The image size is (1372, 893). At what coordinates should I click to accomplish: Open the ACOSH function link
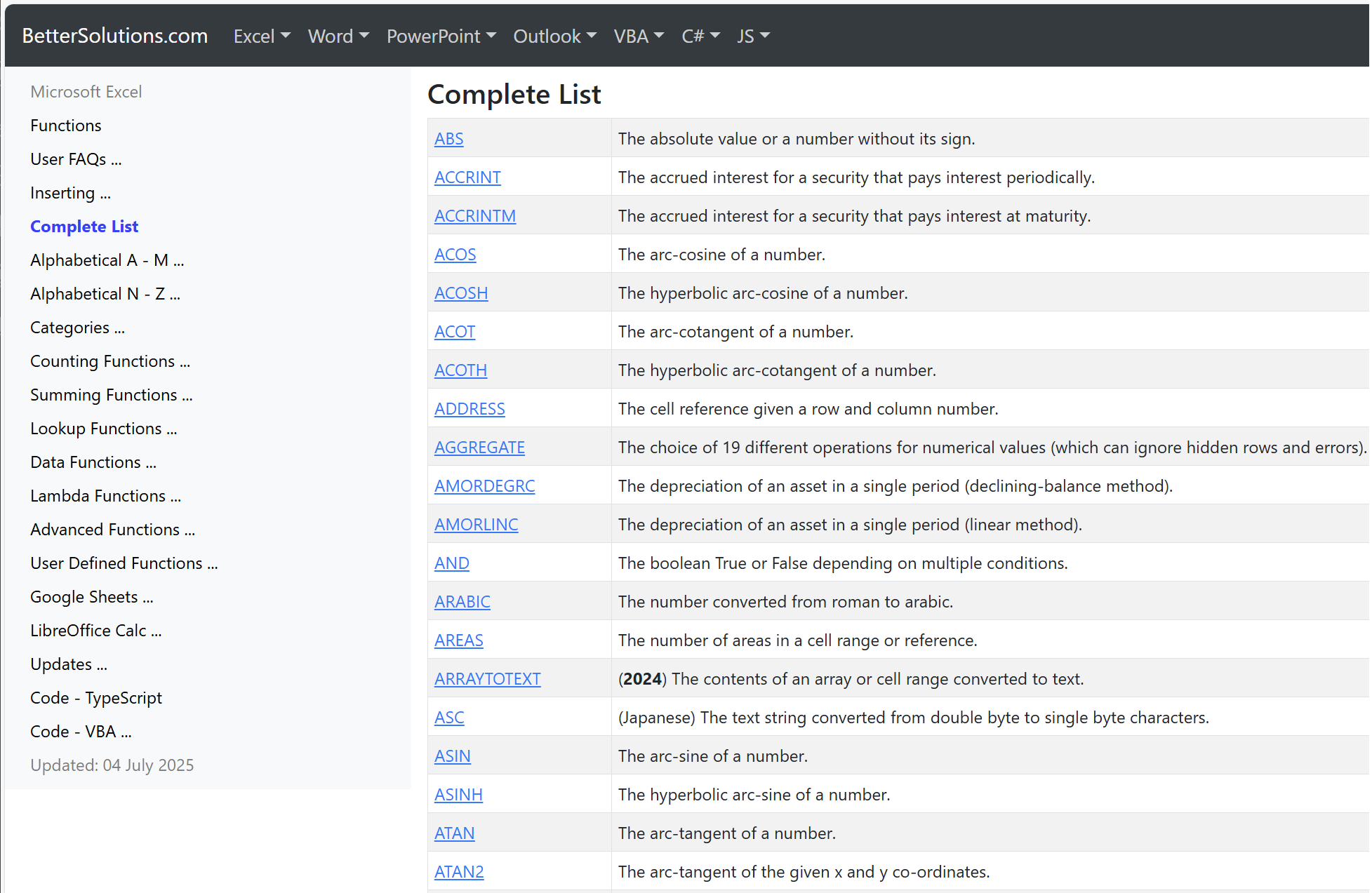[x=461, y=293]
